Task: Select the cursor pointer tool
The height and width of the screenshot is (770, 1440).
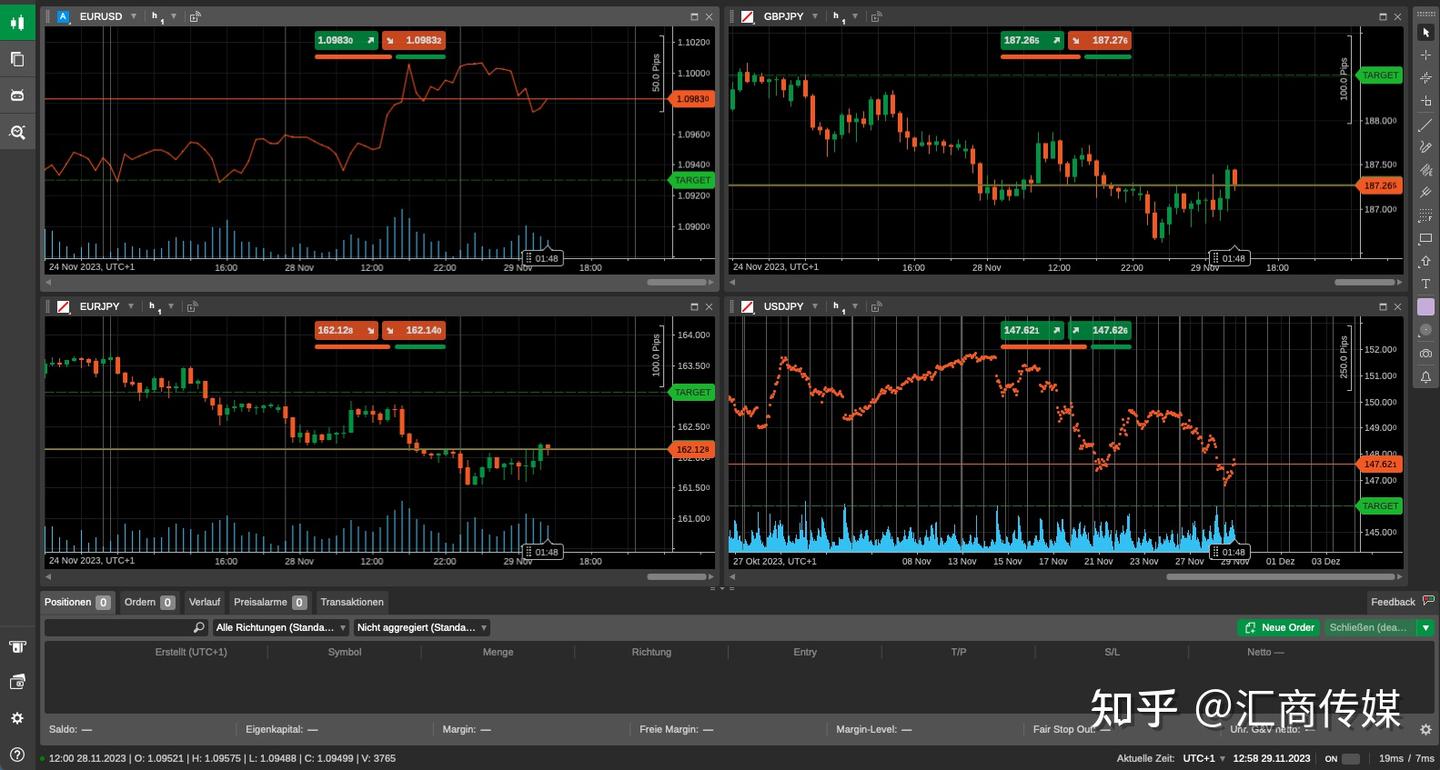Action: (x=1426, y=32)
